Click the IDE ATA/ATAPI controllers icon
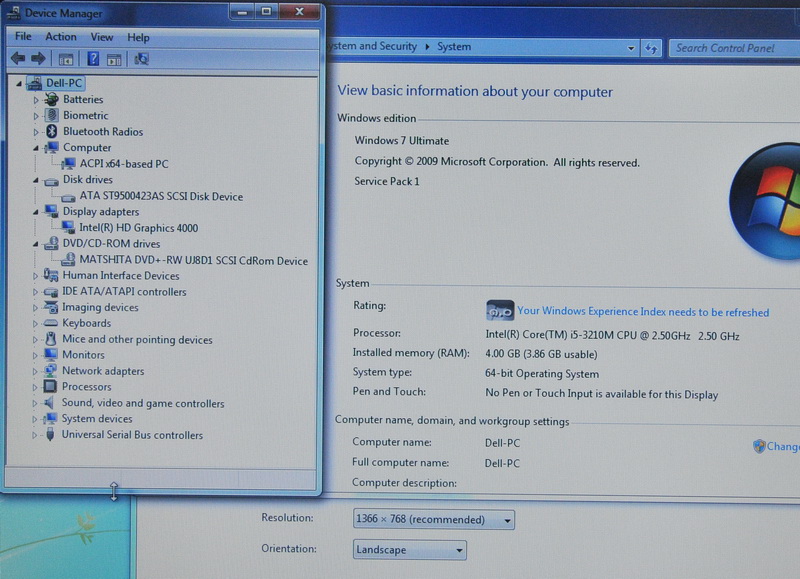This screenshot has width=800, height=579. [x=51, y=292]
